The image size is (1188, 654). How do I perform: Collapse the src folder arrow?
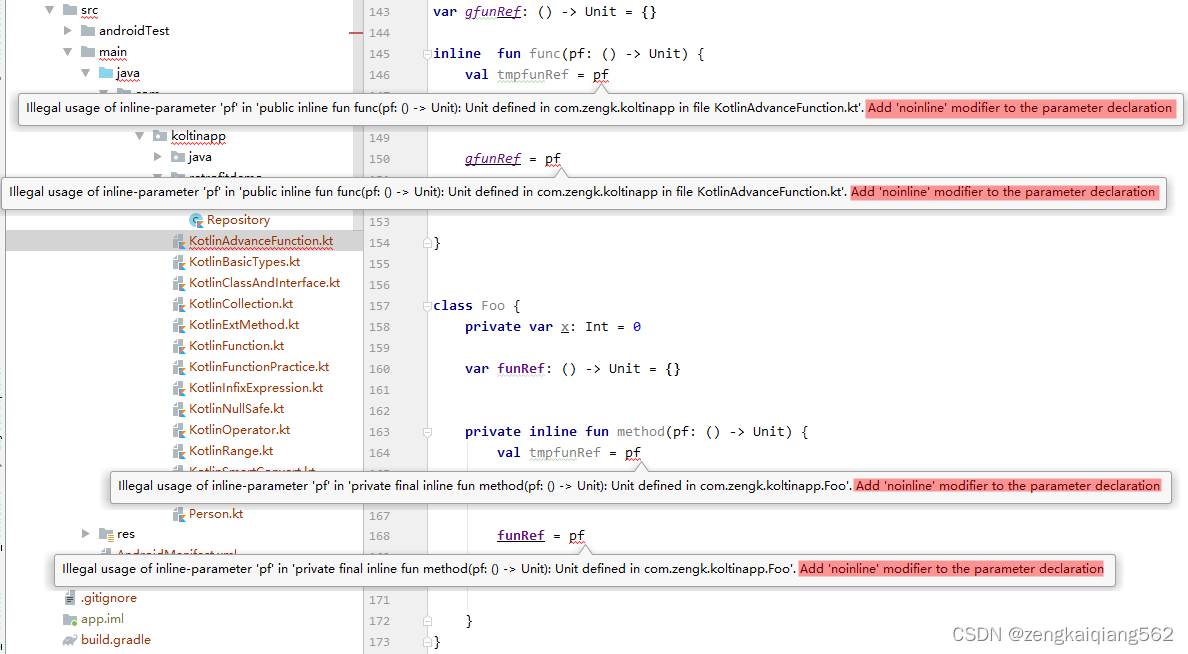coord(50,10)
